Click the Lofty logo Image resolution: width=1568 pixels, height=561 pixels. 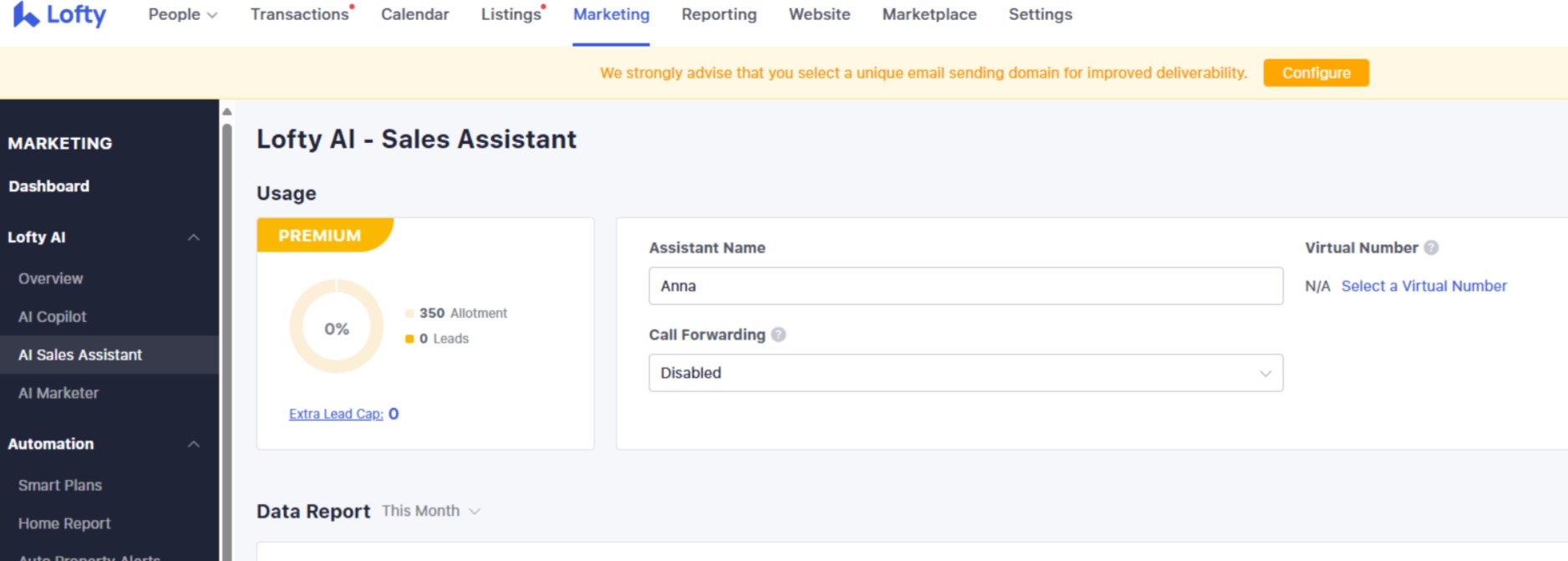(x=59, y=15)
